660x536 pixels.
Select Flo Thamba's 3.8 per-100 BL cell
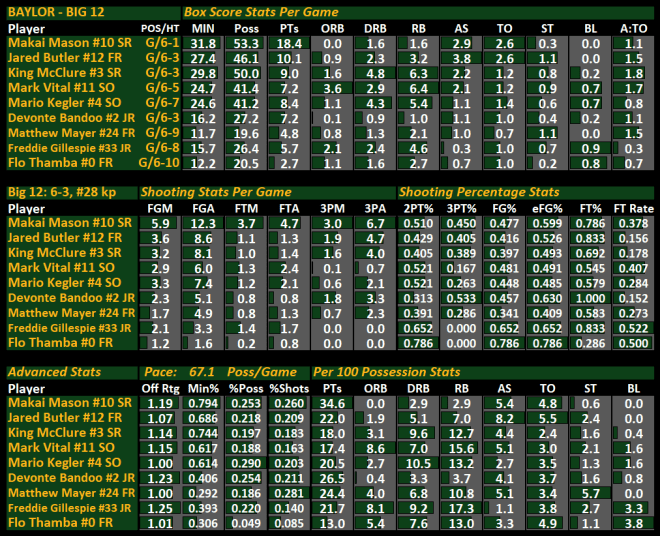633,523
